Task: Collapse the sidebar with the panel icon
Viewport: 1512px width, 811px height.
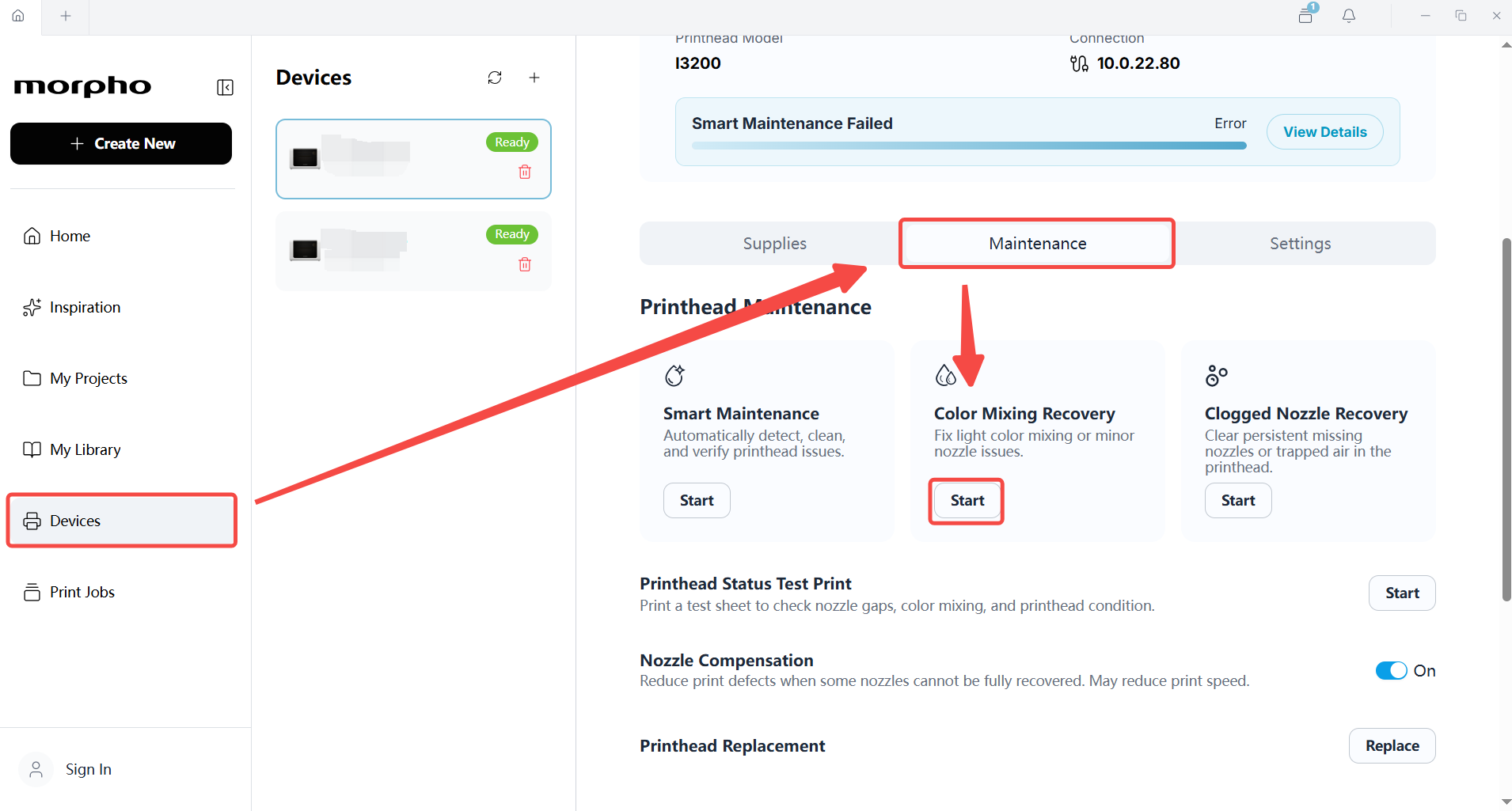Action: coord(225,87)
